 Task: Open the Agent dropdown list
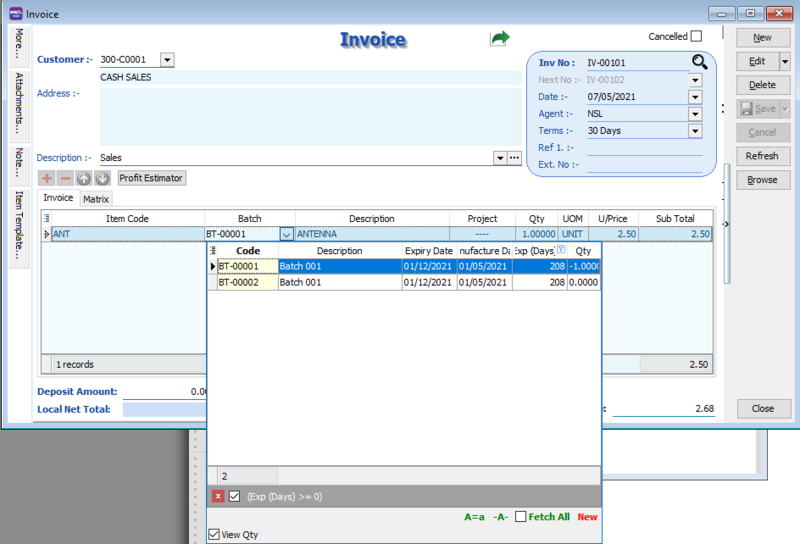(x=695, y=114)
